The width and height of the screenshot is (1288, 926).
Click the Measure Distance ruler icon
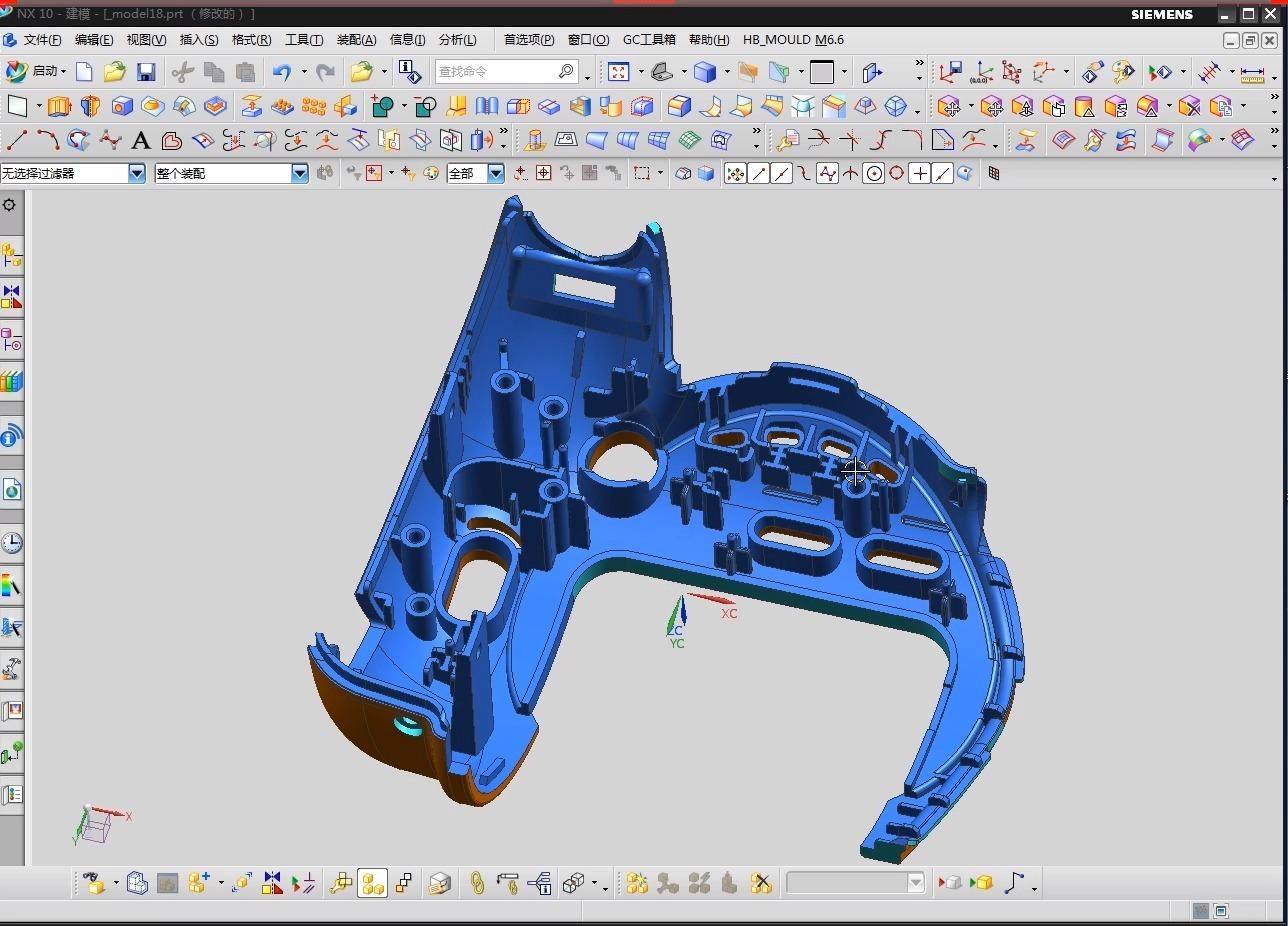coord(1252,72)
